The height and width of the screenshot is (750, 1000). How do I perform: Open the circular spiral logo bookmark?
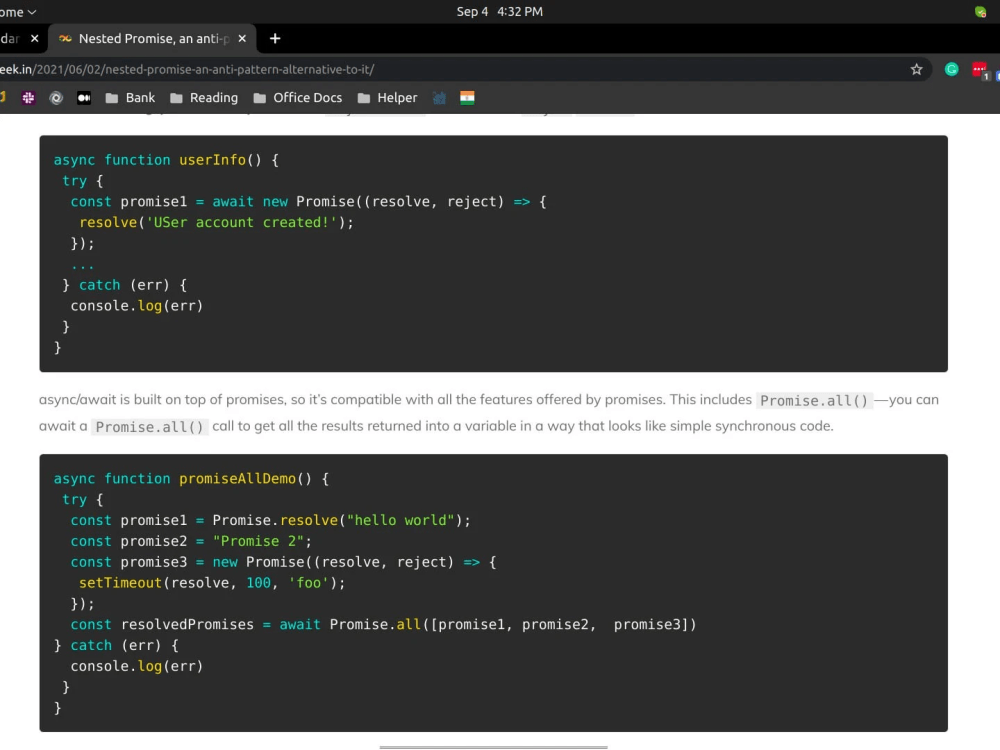point(56,97)
